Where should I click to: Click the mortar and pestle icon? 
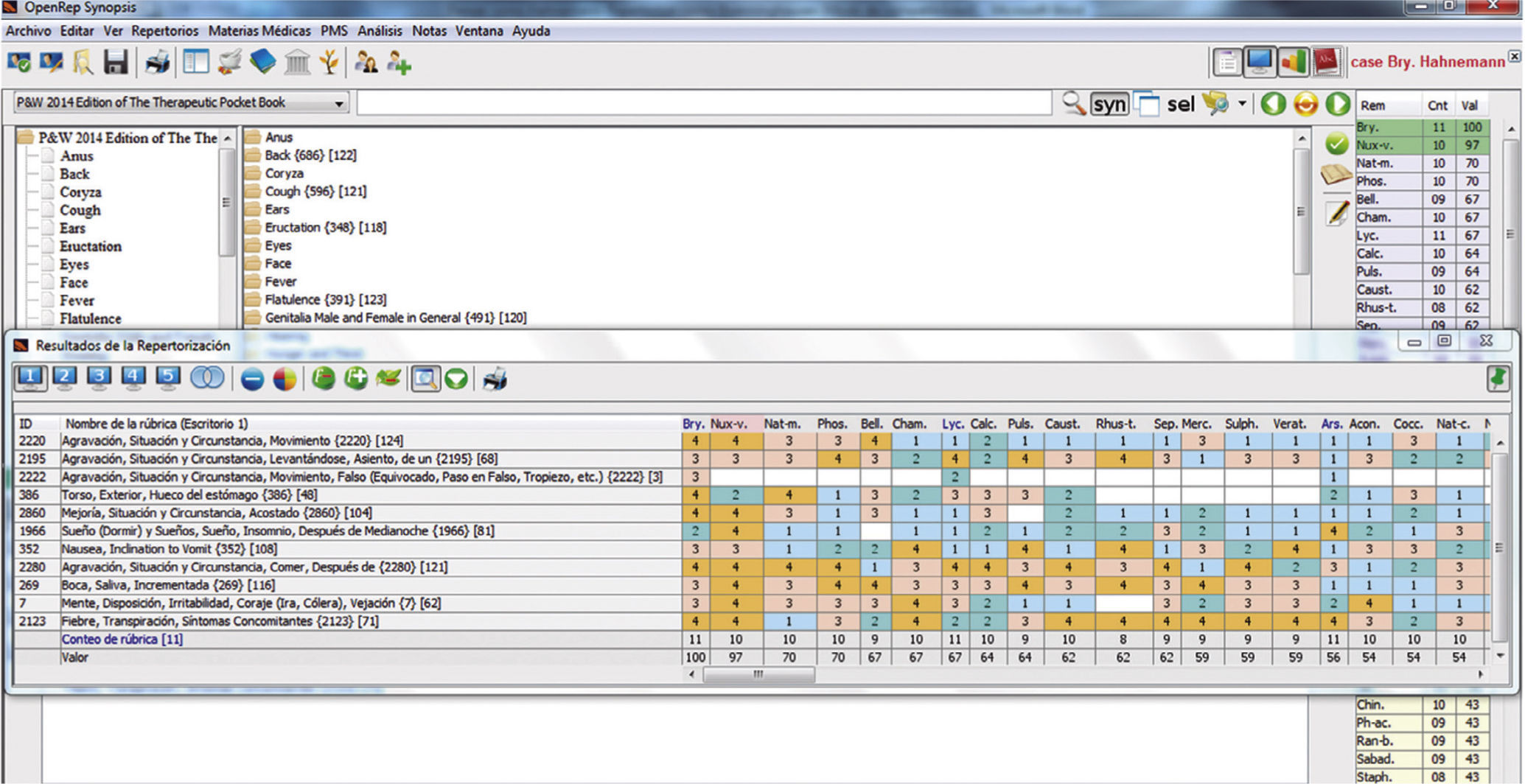[229, 63]
